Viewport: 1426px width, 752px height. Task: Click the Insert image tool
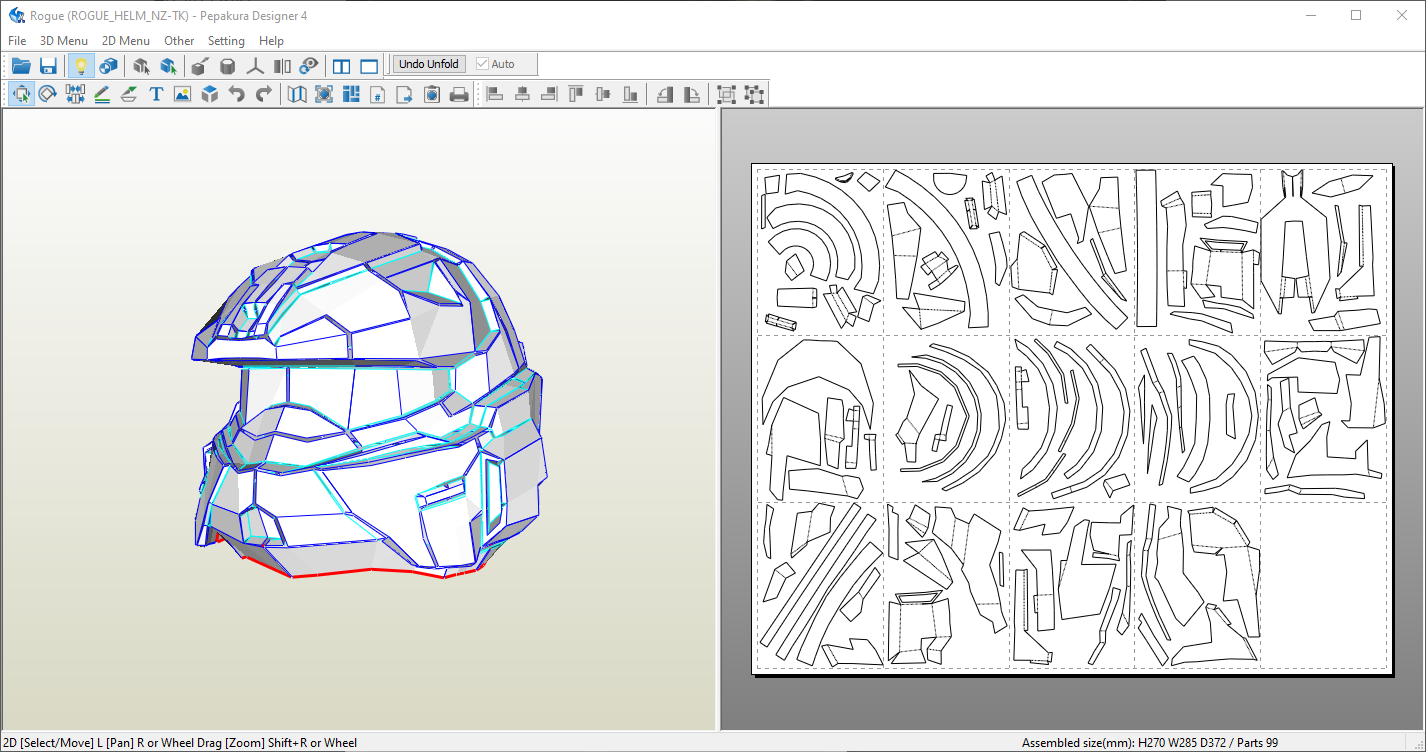182,95
